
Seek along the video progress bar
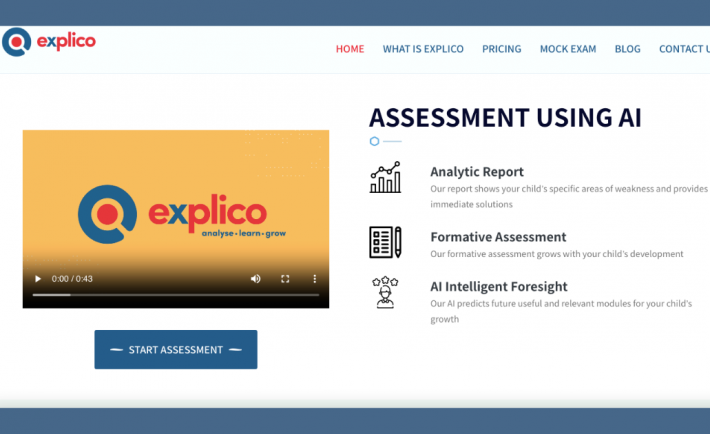click(176, 295)
